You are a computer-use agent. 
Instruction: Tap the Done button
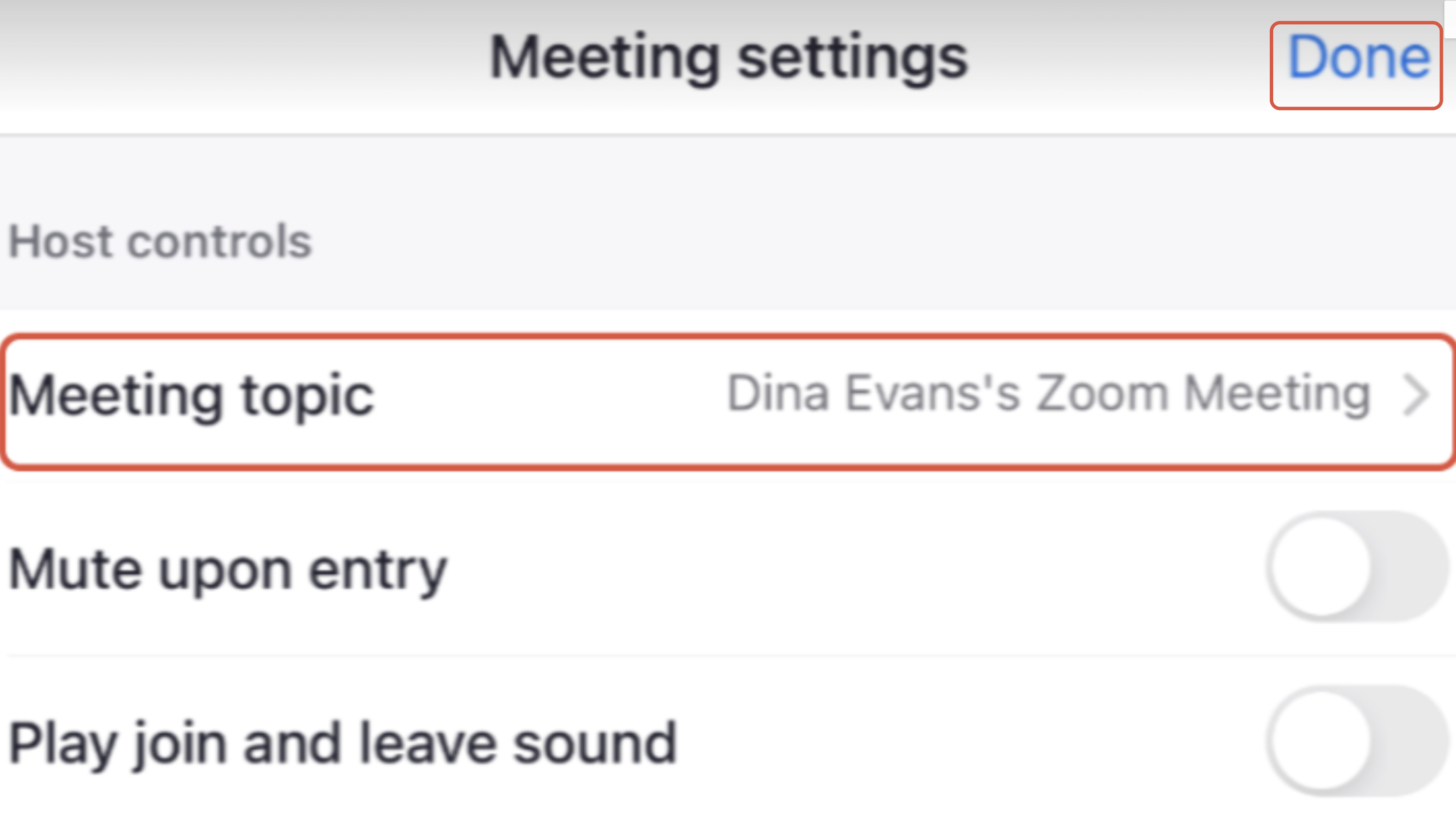click(1358, 58)
